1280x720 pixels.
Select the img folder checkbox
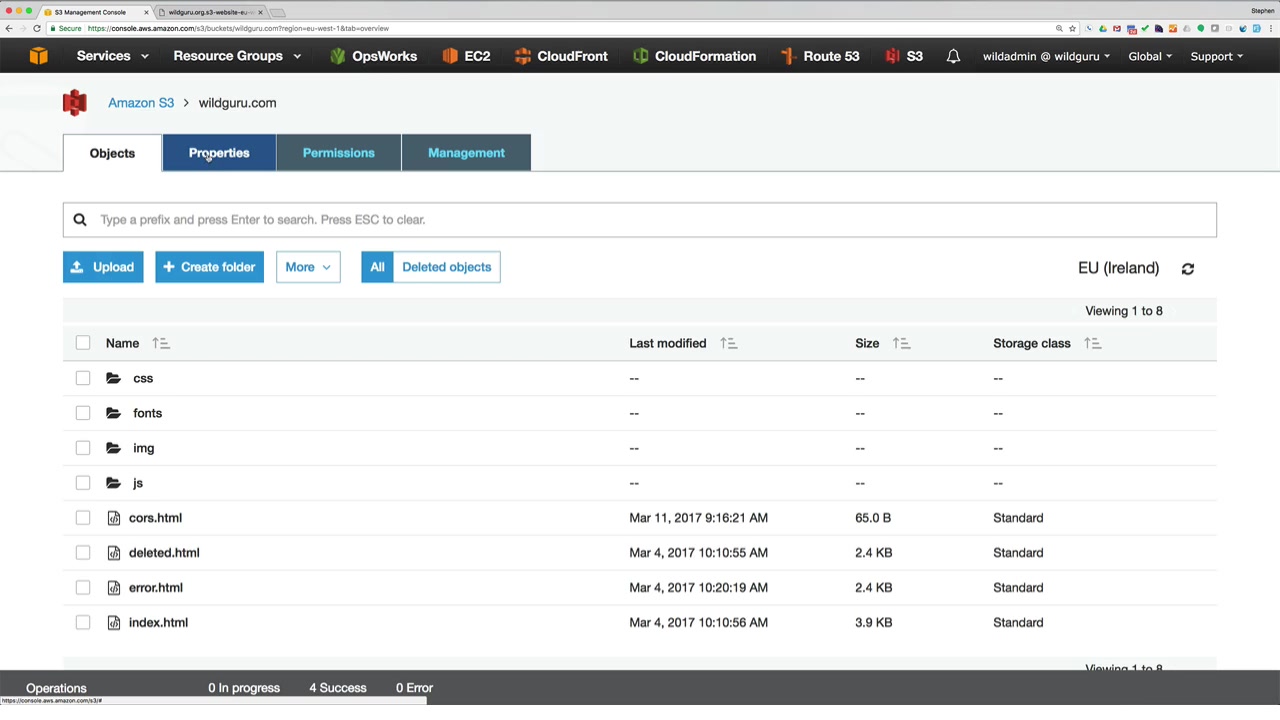click(x=83, y=448)
